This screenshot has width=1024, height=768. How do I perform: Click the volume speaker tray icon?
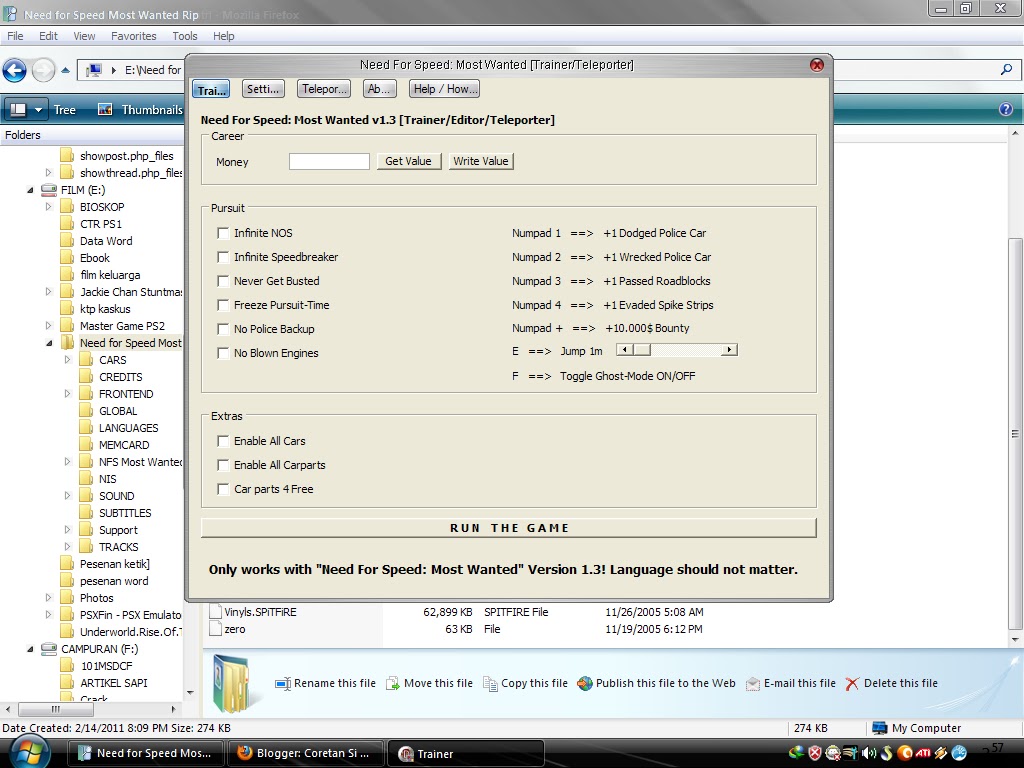coord(869,753)
